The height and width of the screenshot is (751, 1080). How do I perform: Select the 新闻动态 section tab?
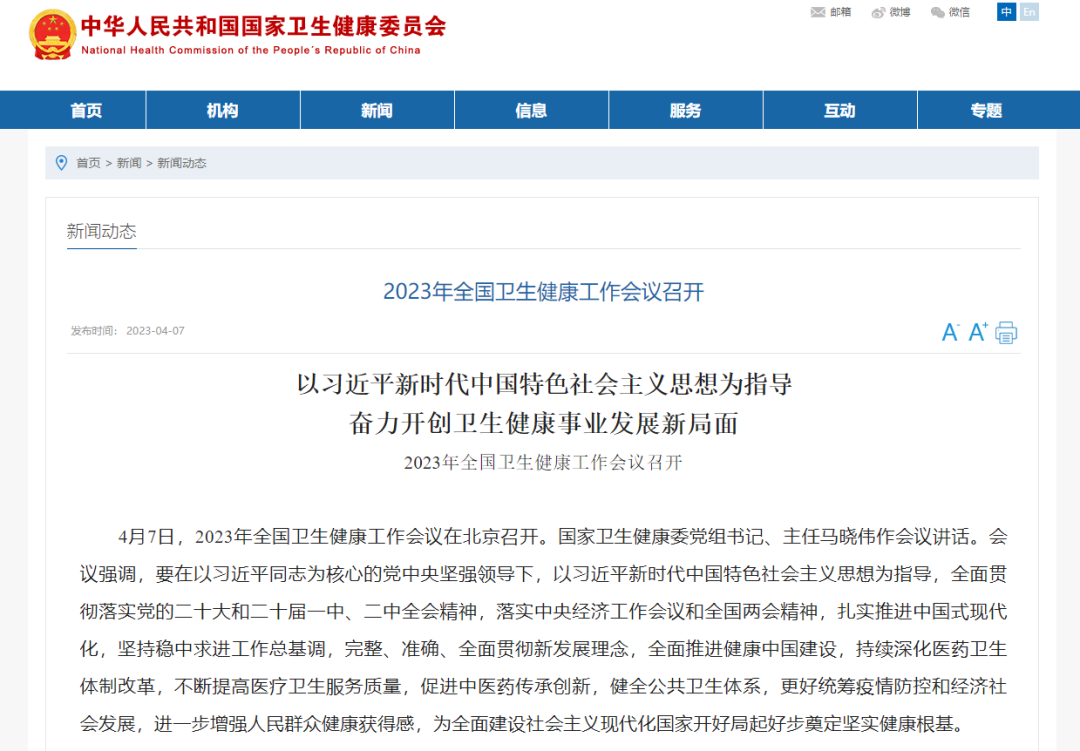click(x=101, y=231)
